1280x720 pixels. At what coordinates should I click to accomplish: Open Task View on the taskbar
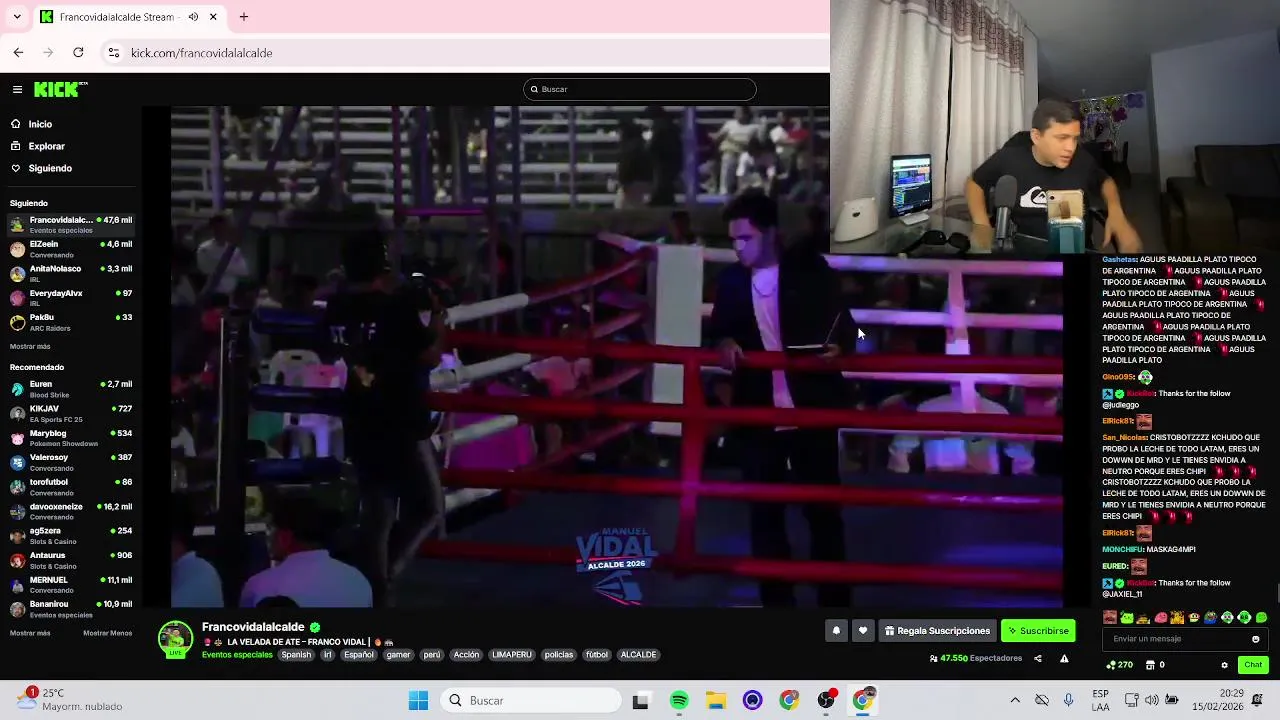(x=640, y=700)
